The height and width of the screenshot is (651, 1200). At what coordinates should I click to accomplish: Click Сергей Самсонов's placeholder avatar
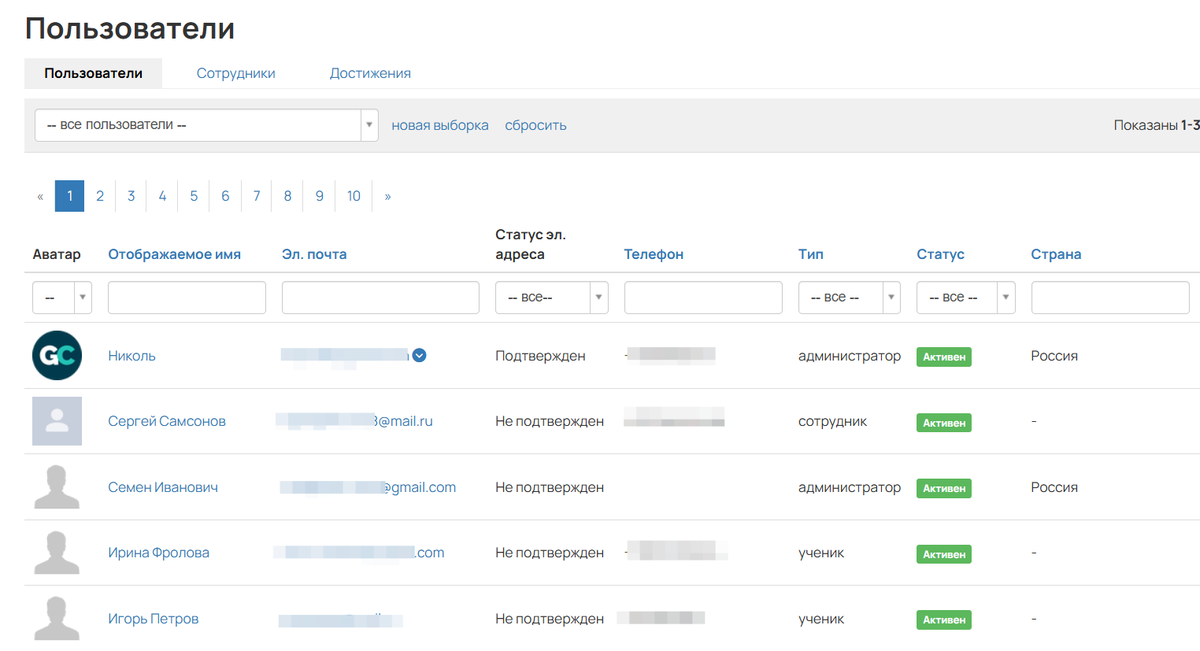57,421
